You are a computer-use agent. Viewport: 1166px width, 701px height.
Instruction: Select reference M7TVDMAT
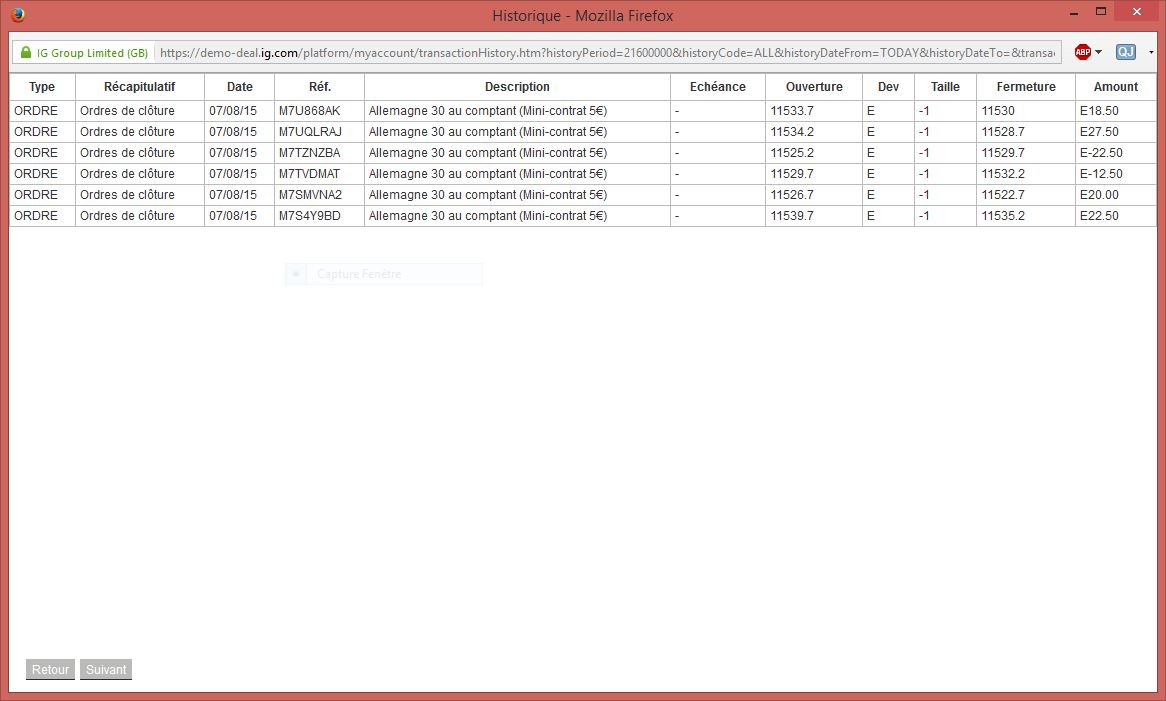point(309,173)
